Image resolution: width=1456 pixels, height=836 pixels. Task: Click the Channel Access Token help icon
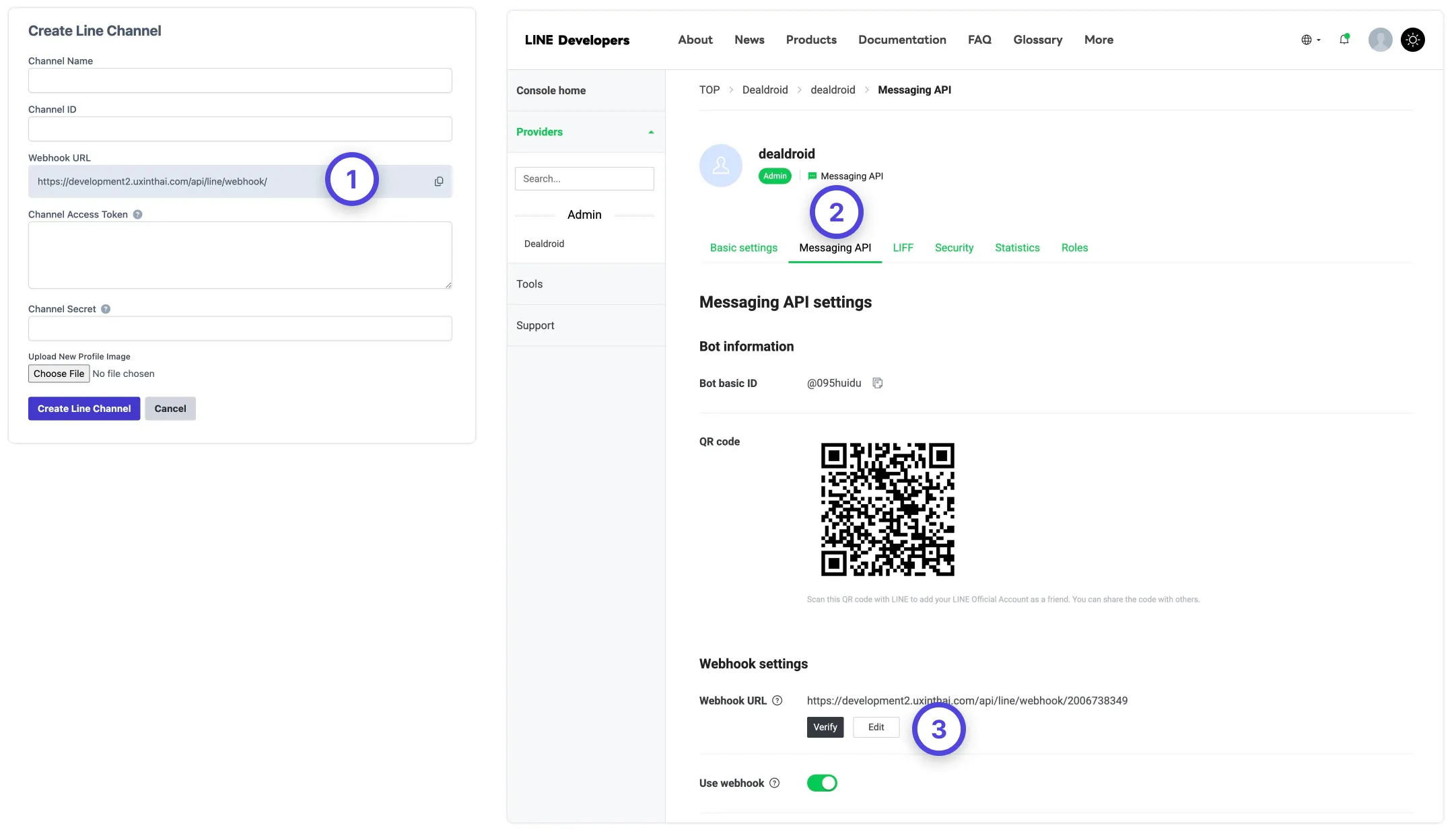138,214
